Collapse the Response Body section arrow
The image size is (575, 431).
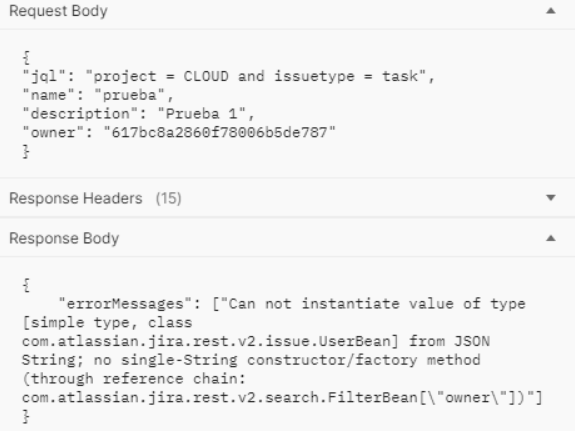pyautogui.click(x=550, y=238)
